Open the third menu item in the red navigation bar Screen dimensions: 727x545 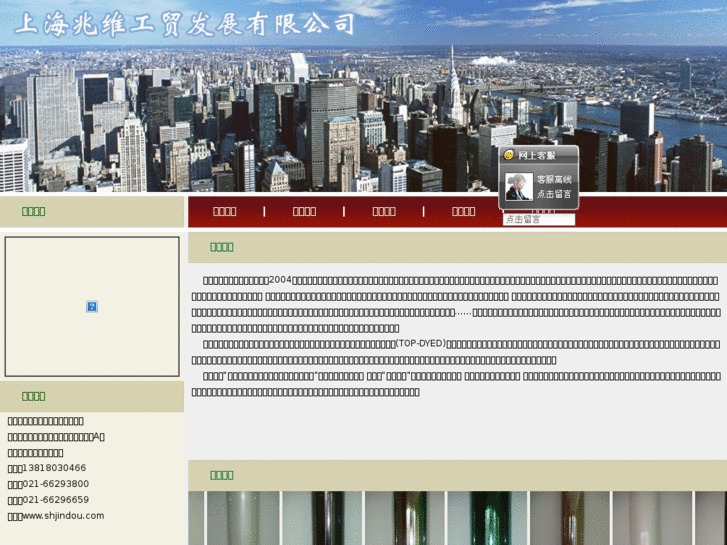click(384, 212)
